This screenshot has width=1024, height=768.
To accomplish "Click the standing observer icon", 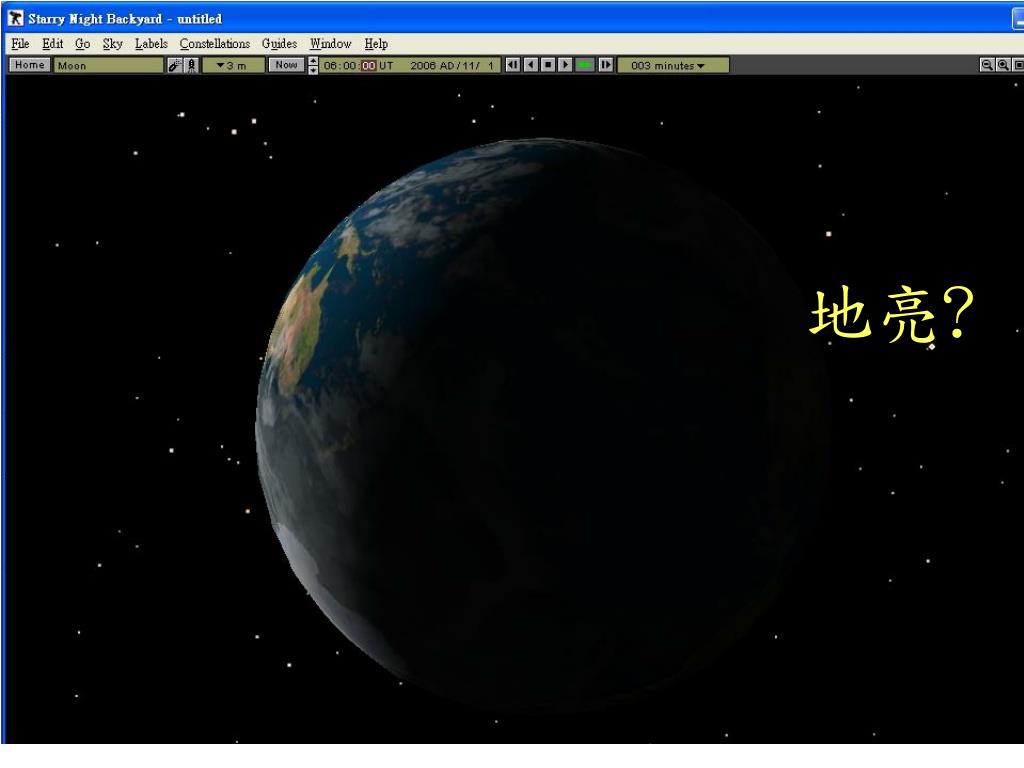I will [x=191, y=65].
